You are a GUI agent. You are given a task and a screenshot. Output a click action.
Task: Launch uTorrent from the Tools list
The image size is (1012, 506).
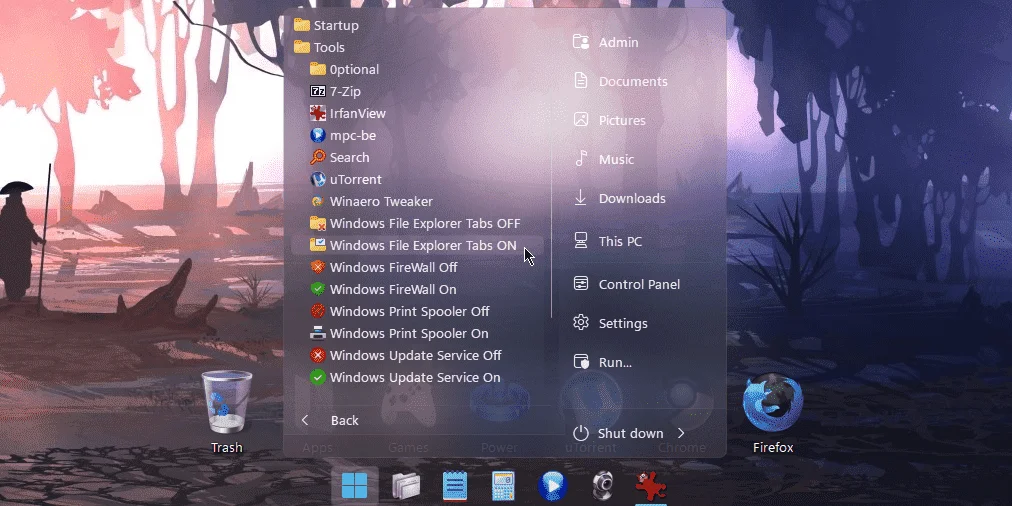point(345,179)
